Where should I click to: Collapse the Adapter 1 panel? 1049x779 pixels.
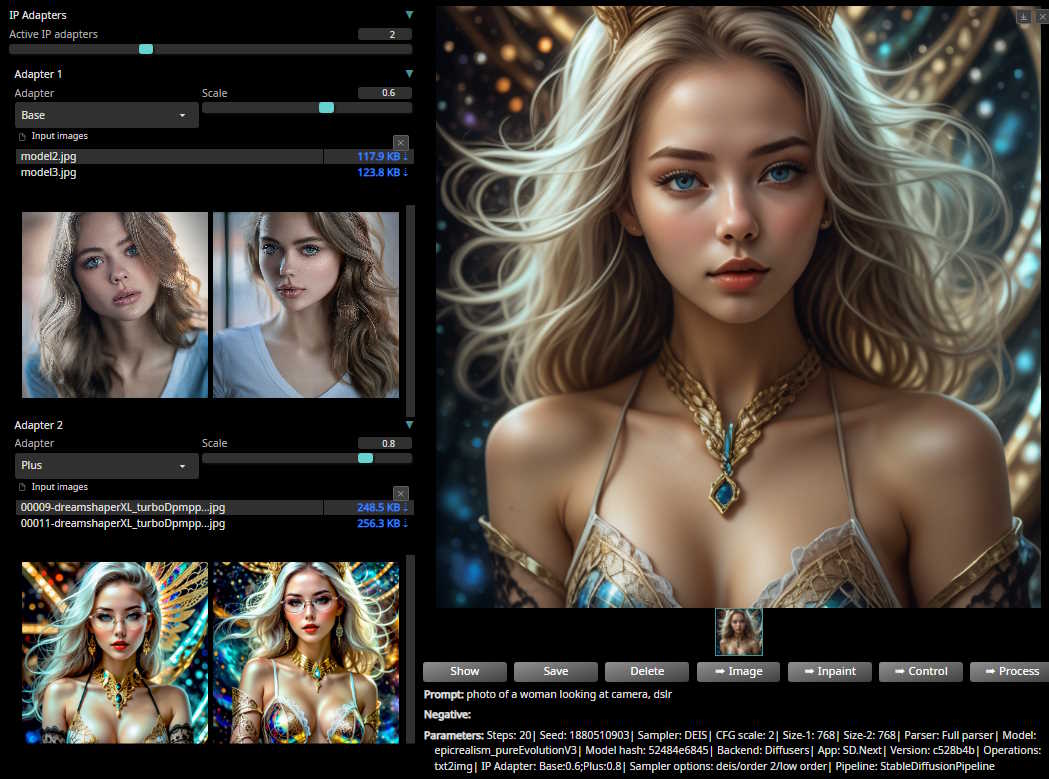409,74
